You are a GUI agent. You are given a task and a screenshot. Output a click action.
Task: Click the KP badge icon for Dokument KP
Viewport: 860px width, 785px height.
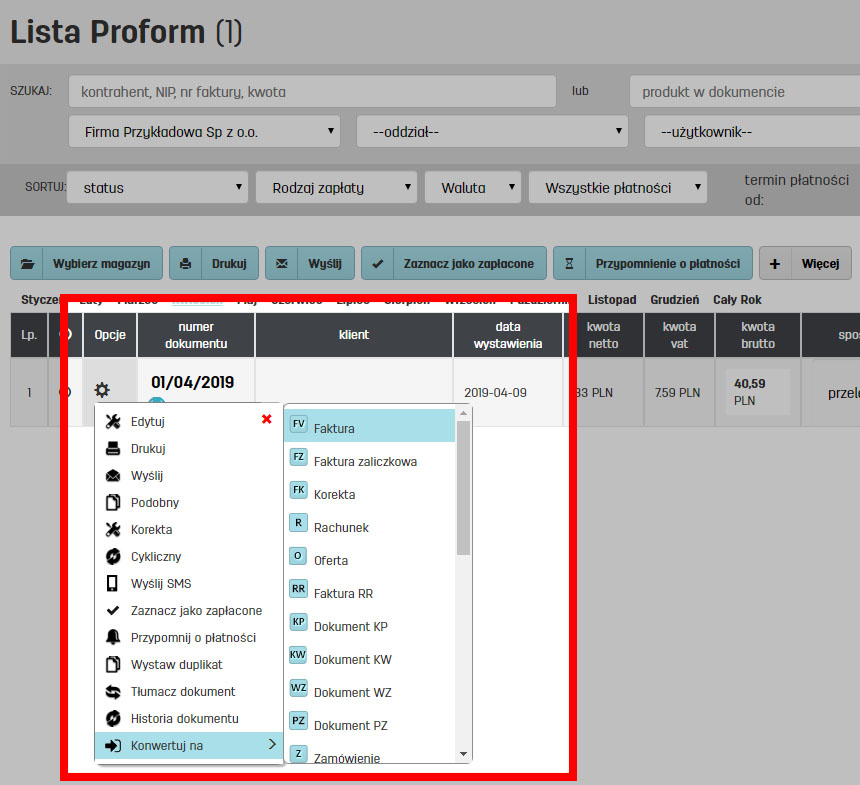[298, 622]
